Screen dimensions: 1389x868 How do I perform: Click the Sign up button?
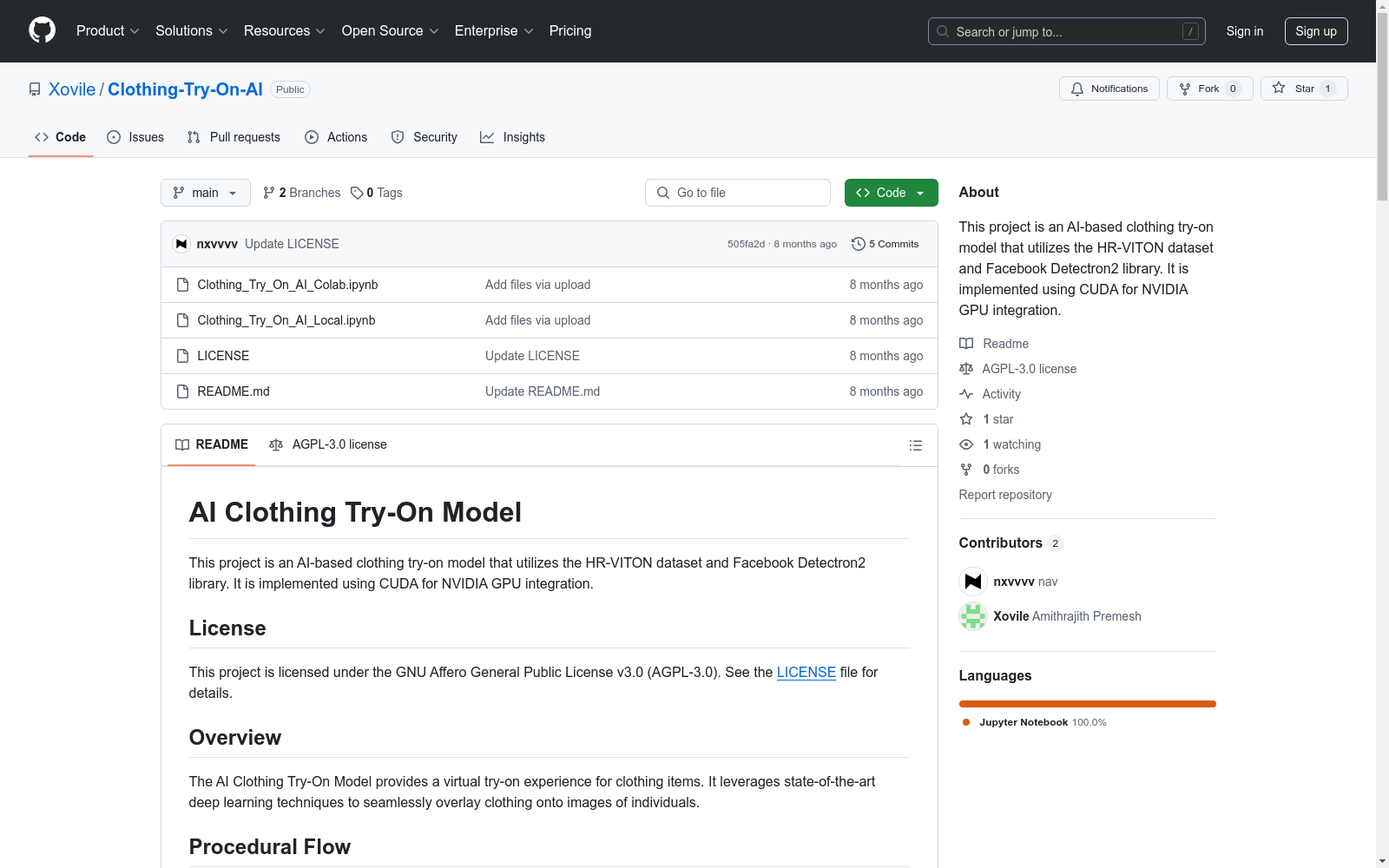(x=1316, y=31)
